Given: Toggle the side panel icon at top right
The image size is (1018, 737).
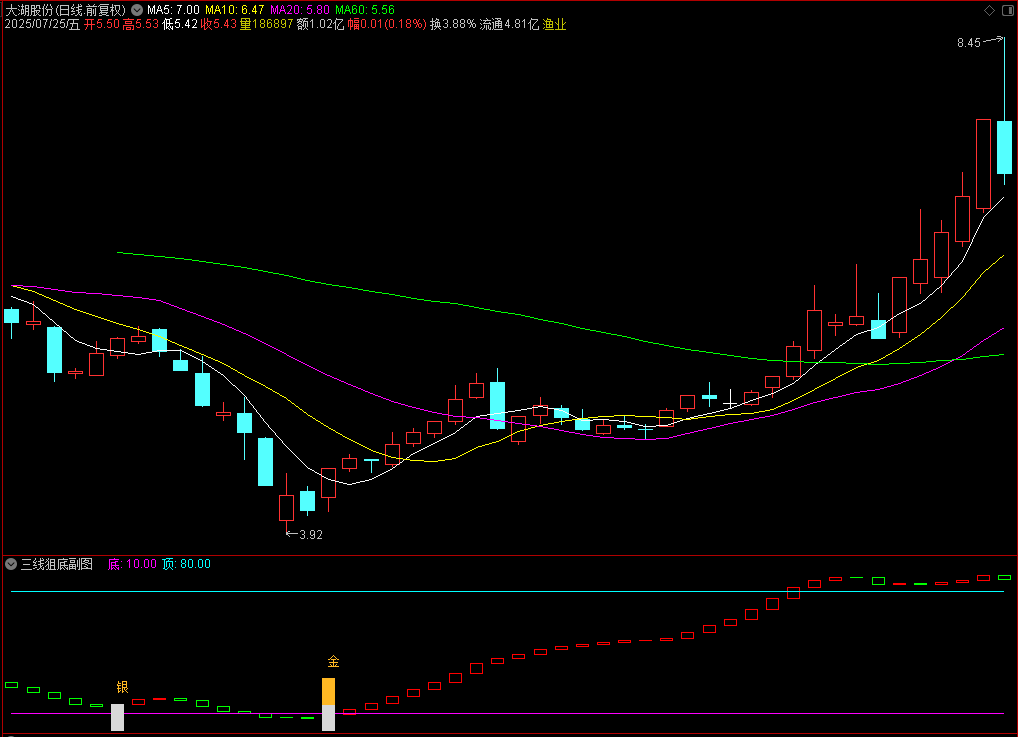Looking at the screenshot, I should click(1008, 10).
